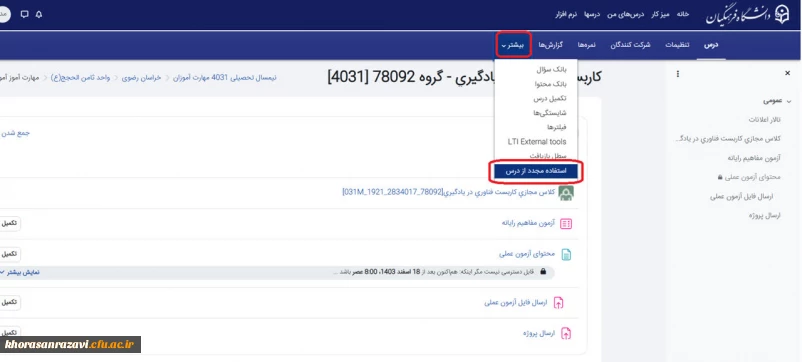Click the lock icon in the access restriction notice
The image size is (802, 362).
(543, 272)
